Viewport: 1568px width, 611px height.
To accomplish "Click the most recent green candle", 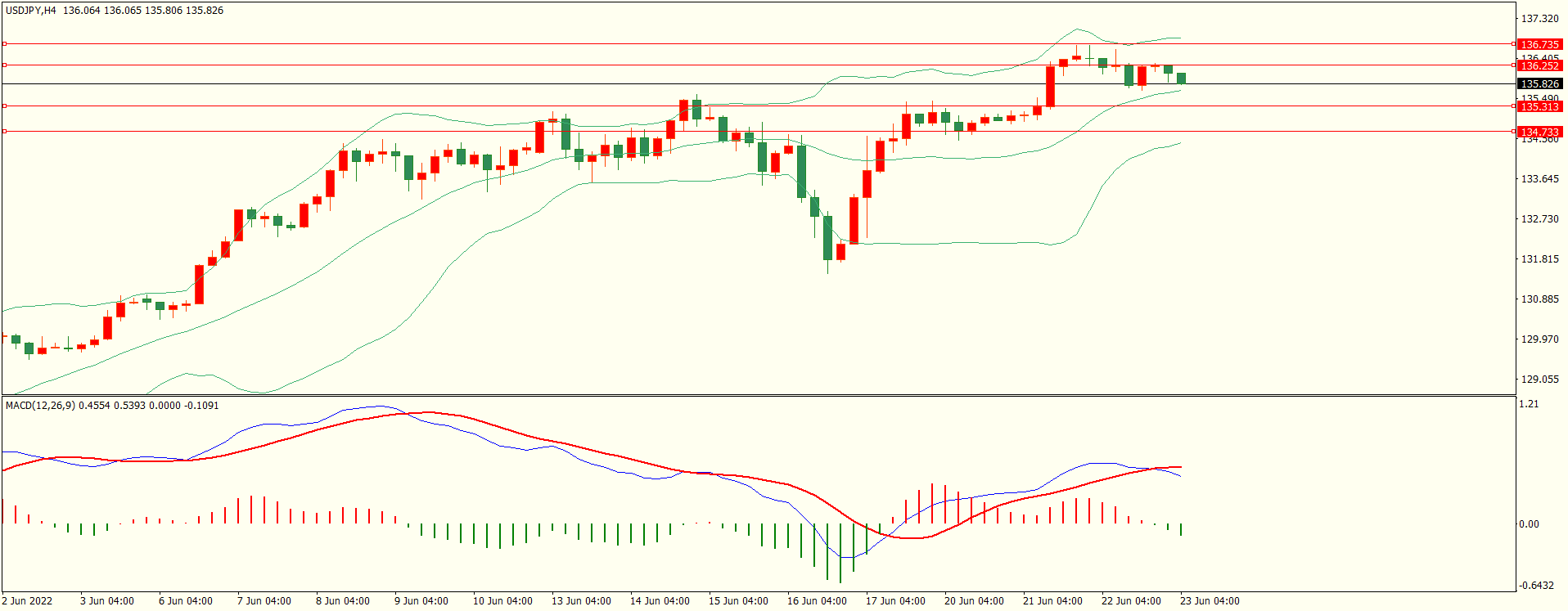I will click(x=1181, y=79).
